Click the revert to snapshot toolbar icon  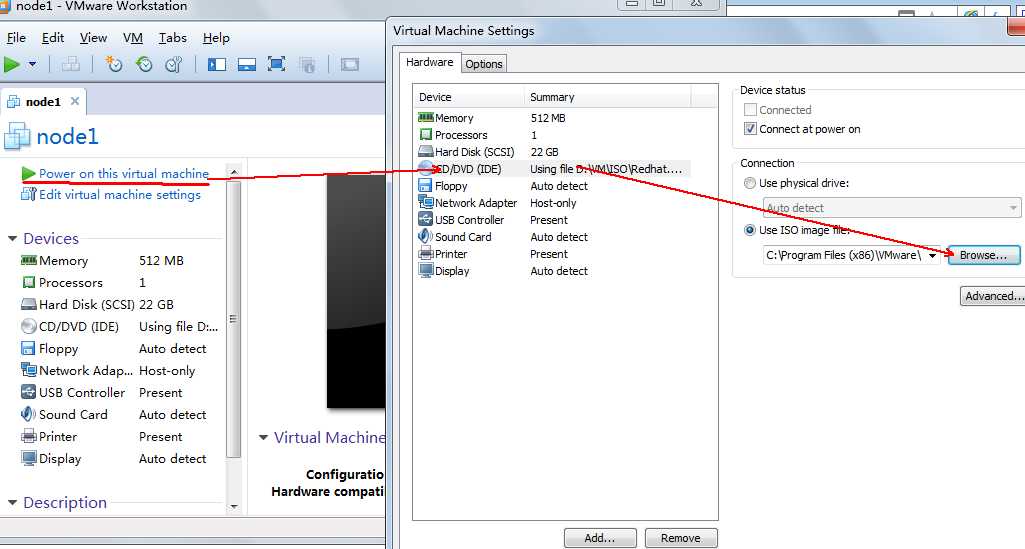click(144, 64)
